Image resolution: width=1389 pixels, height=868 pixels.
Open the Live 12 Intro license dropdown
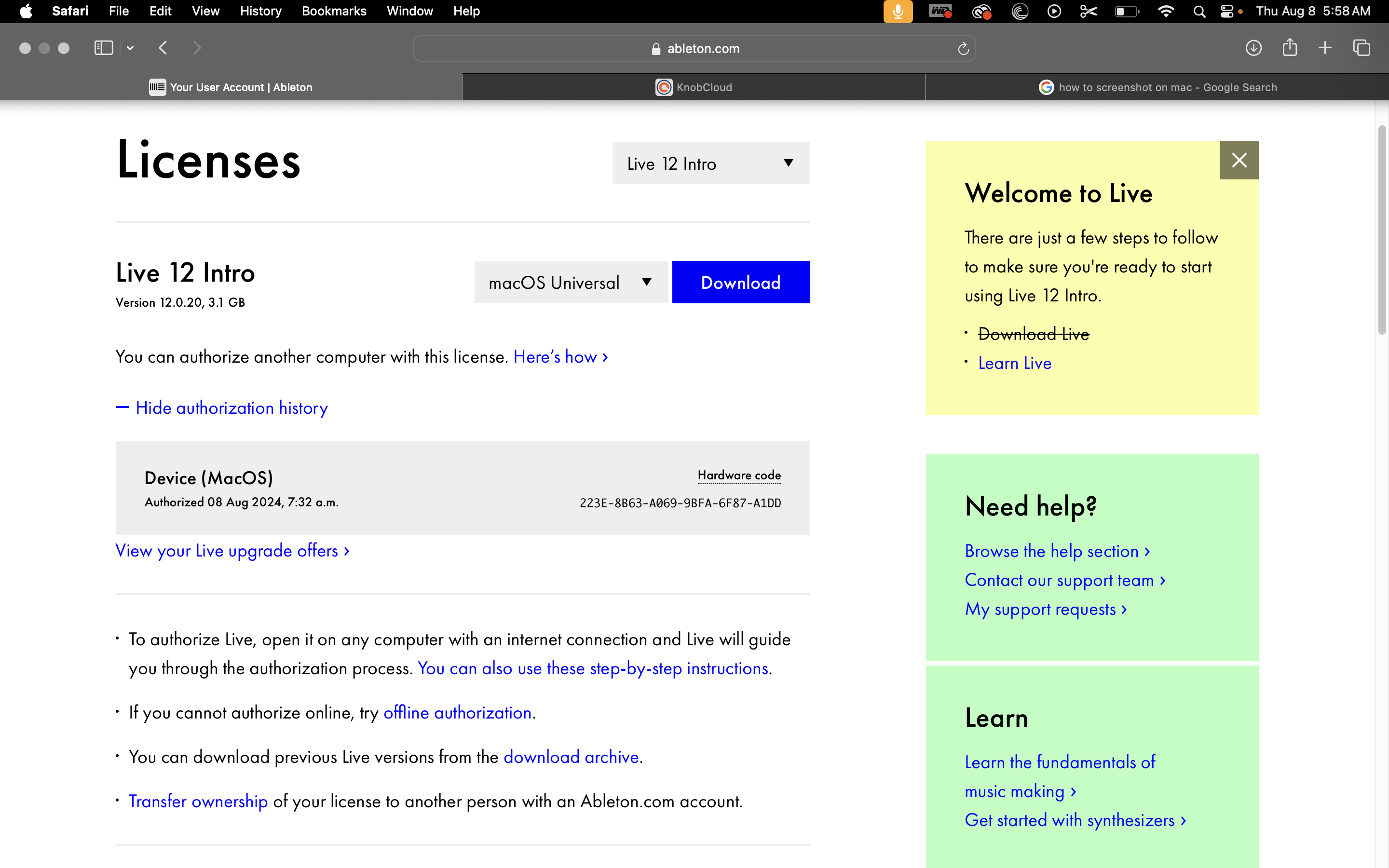pyautogui.click(x=711, y=163)
